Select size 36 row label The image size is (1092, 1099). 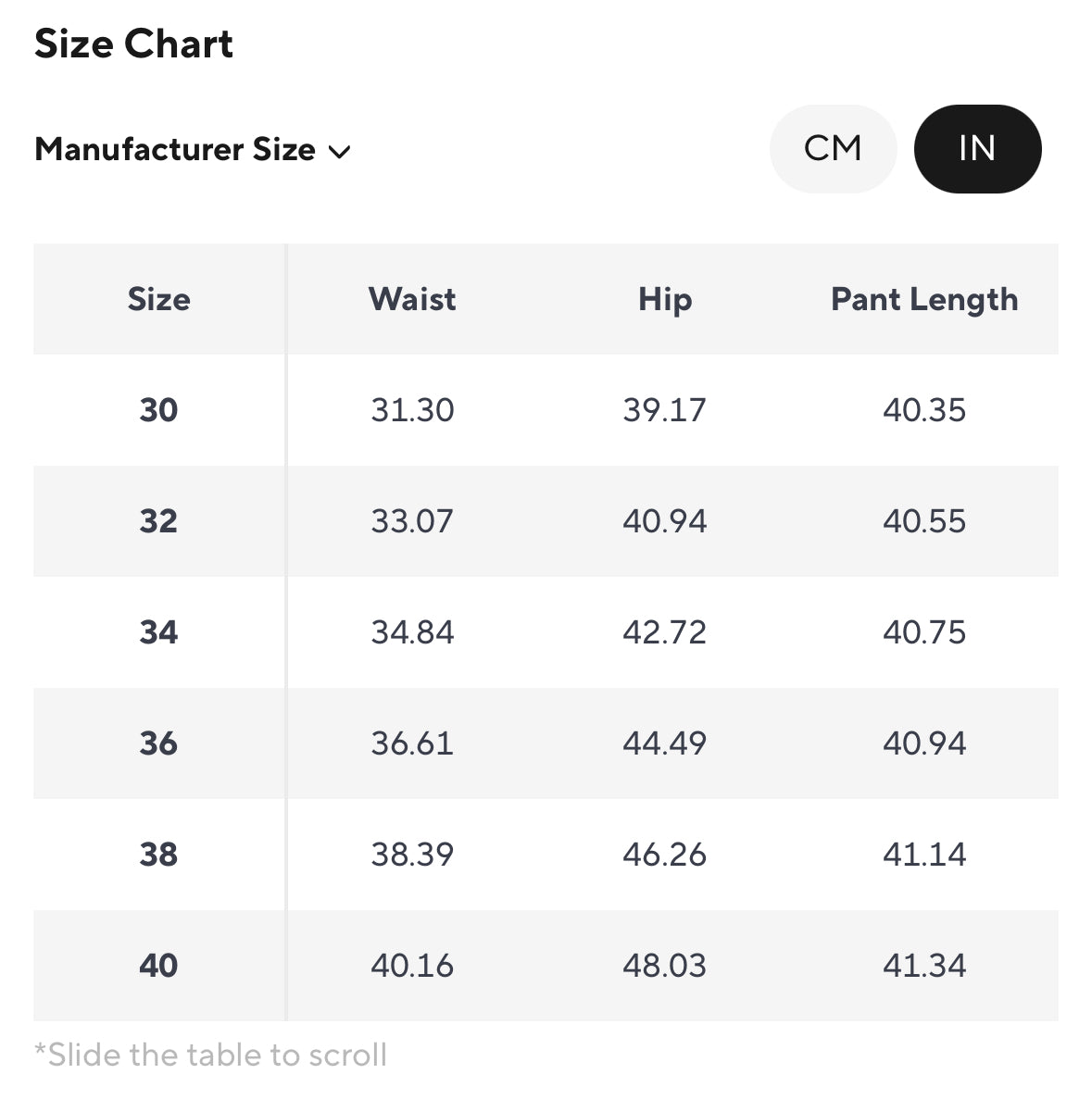tap(158, 743)
